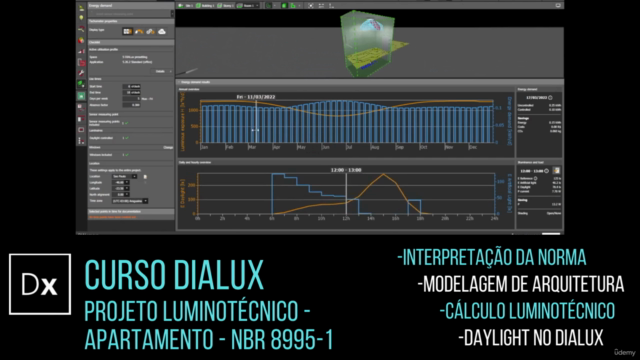Click the white hour marker on the daily chart

tap(347, 193)
